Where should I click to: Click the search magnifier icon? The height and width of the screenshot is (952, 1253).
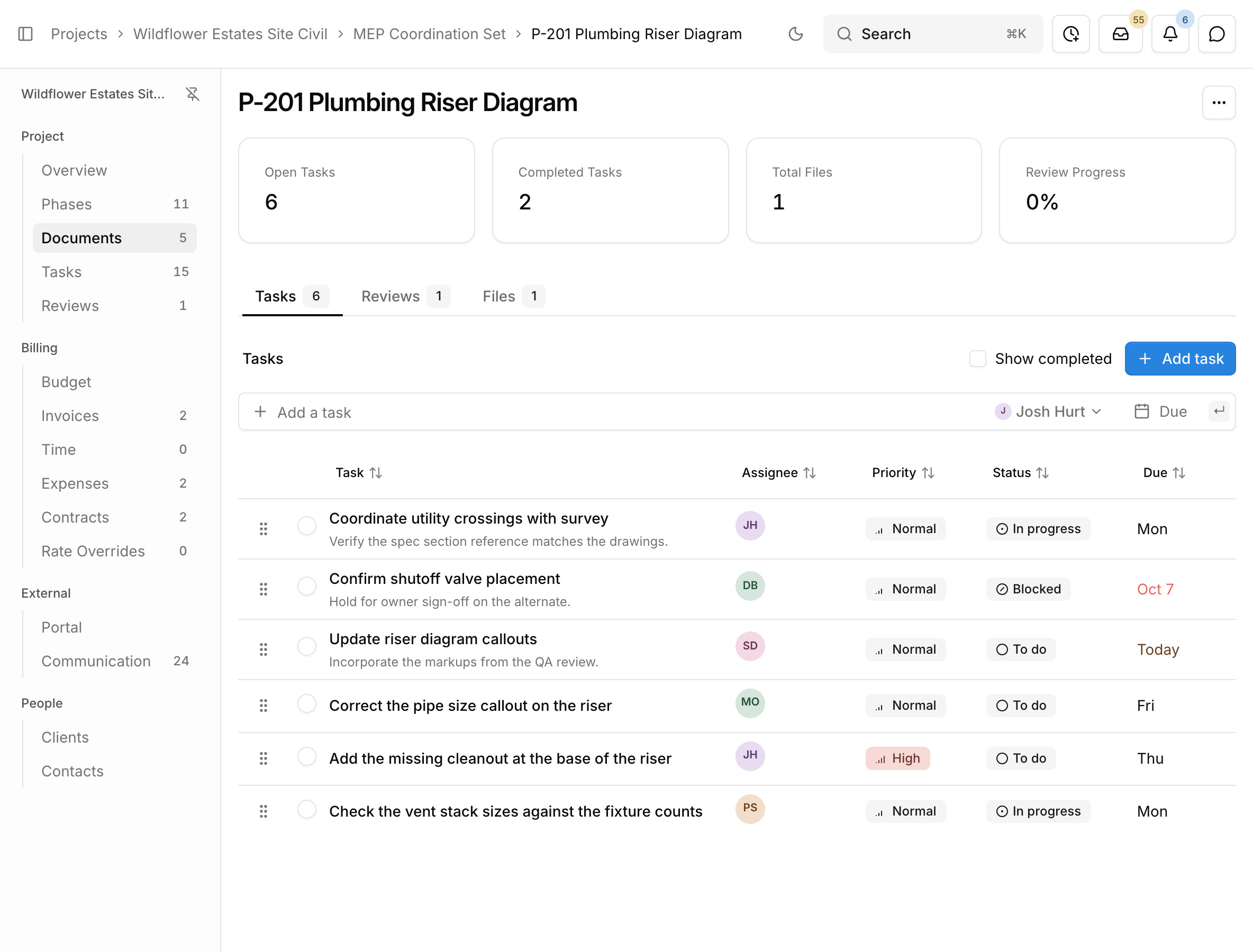844,34
